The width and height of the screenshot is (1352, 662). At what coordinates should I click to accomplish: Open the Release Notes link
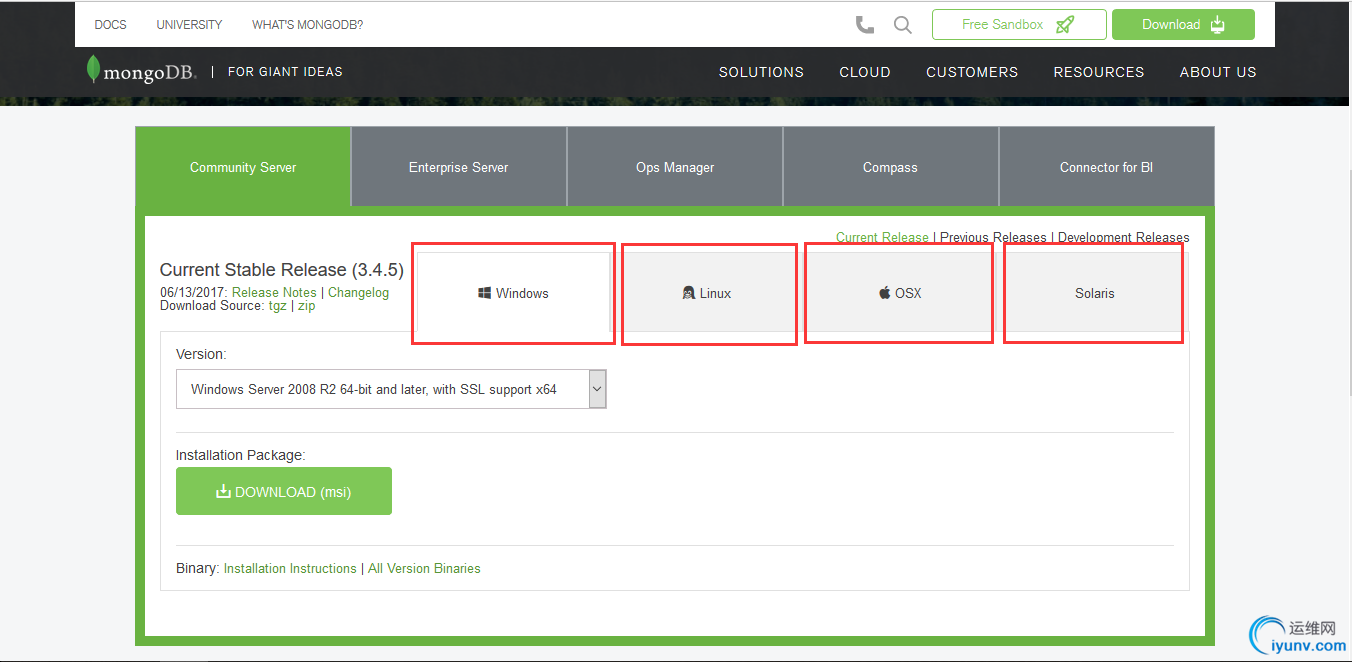click(x=274, y=293)
